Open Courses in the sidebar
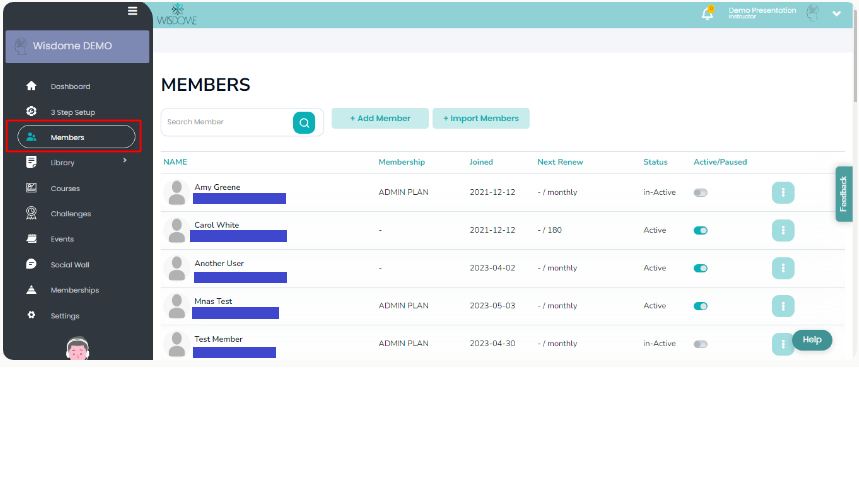This screenshot has height=477, width=859. tap(65, 188)
